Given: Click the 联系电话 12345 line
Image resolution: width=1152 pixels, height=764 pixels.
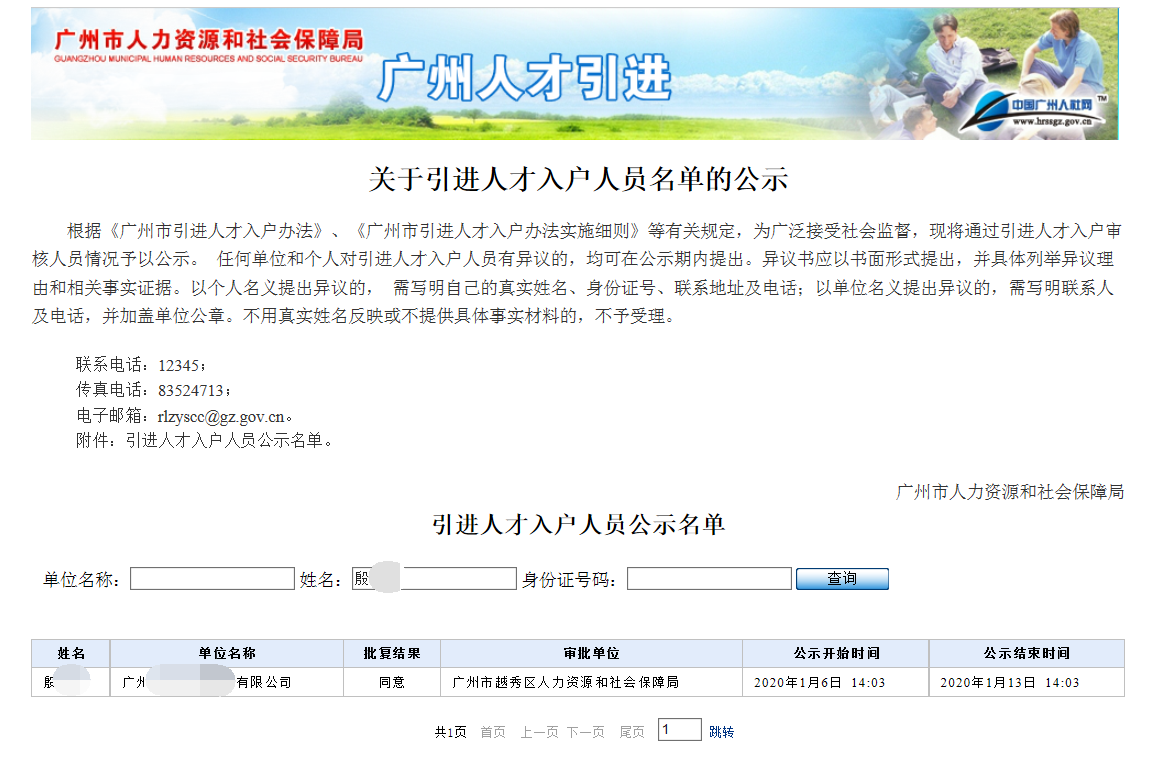Looking at the screenshot, I should [141, 365].
